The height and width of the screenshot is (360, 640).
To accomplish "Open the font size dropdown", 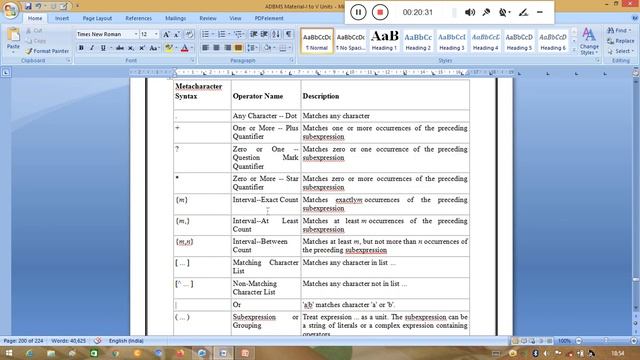I will point(156,34).
